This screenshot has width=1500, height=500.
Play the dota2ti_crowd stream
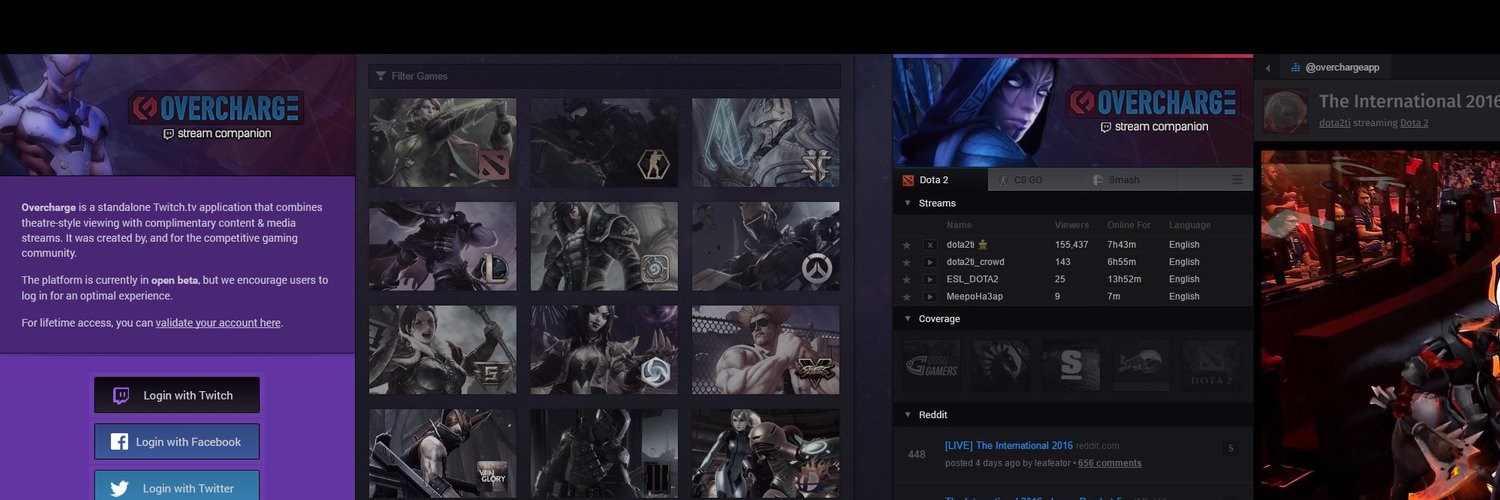[x=930, y=262]
